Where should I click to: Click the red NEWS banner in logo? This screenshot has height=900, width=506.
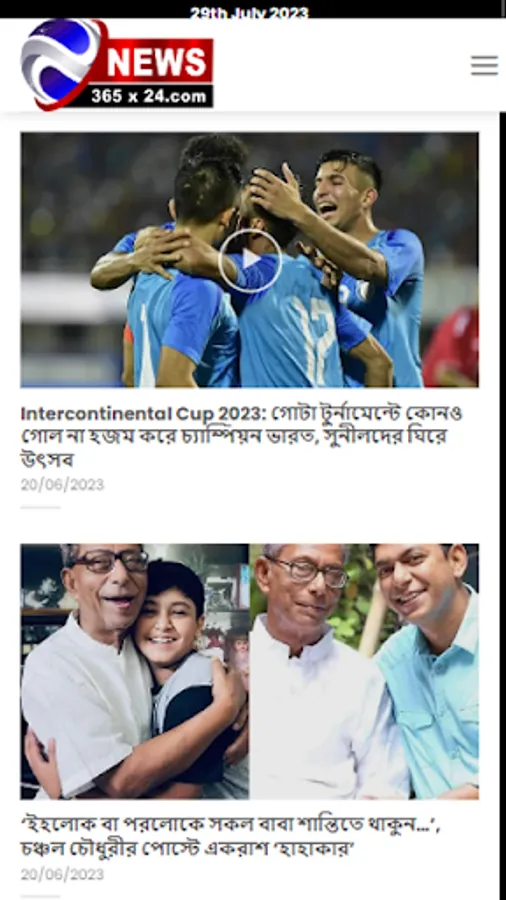pyautogui.click(x=156, y=61)
